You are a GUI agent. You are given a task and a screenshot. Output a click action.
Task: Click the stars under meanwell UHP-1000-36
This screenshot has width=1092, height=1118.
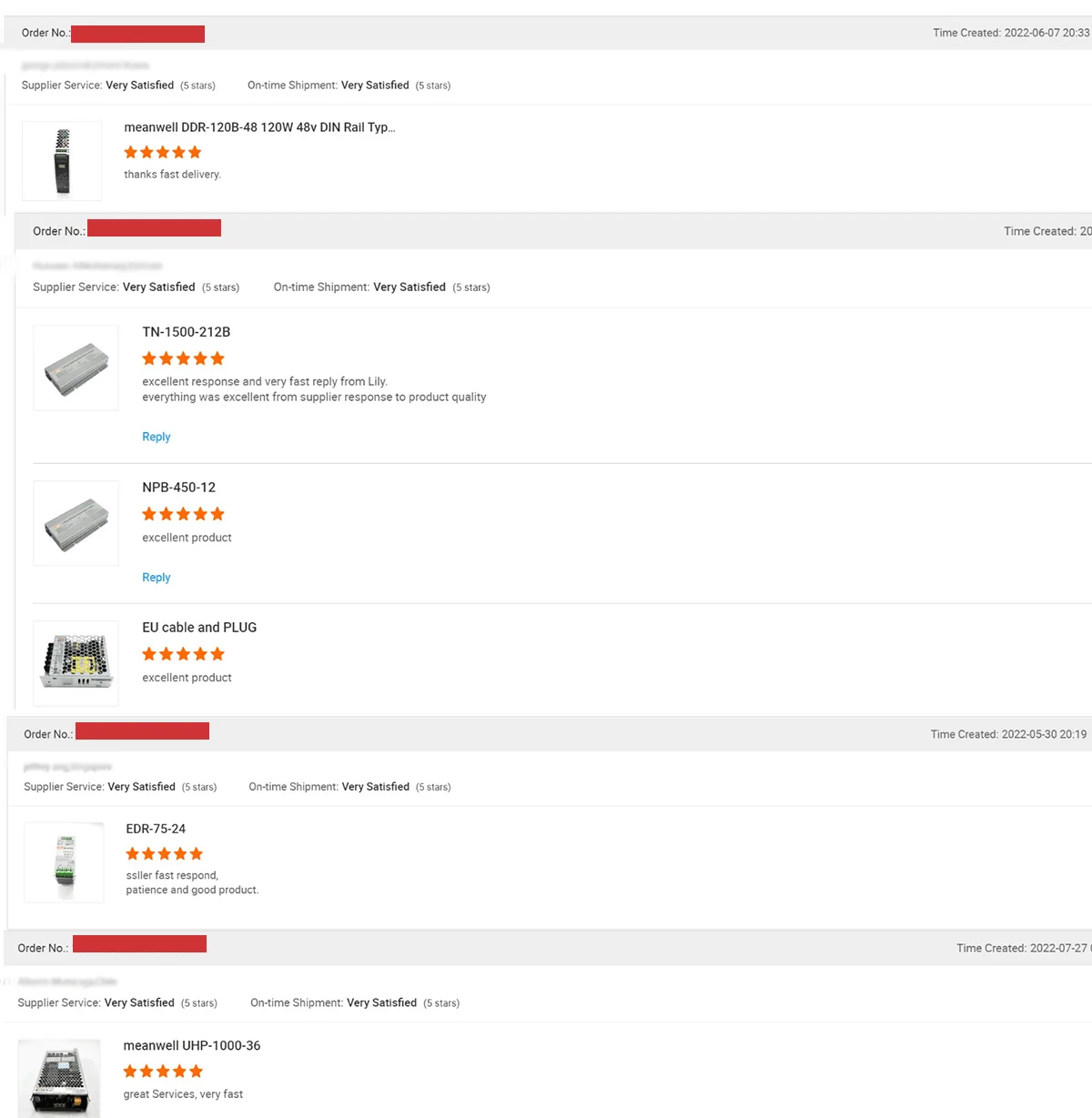point(163,1071)
